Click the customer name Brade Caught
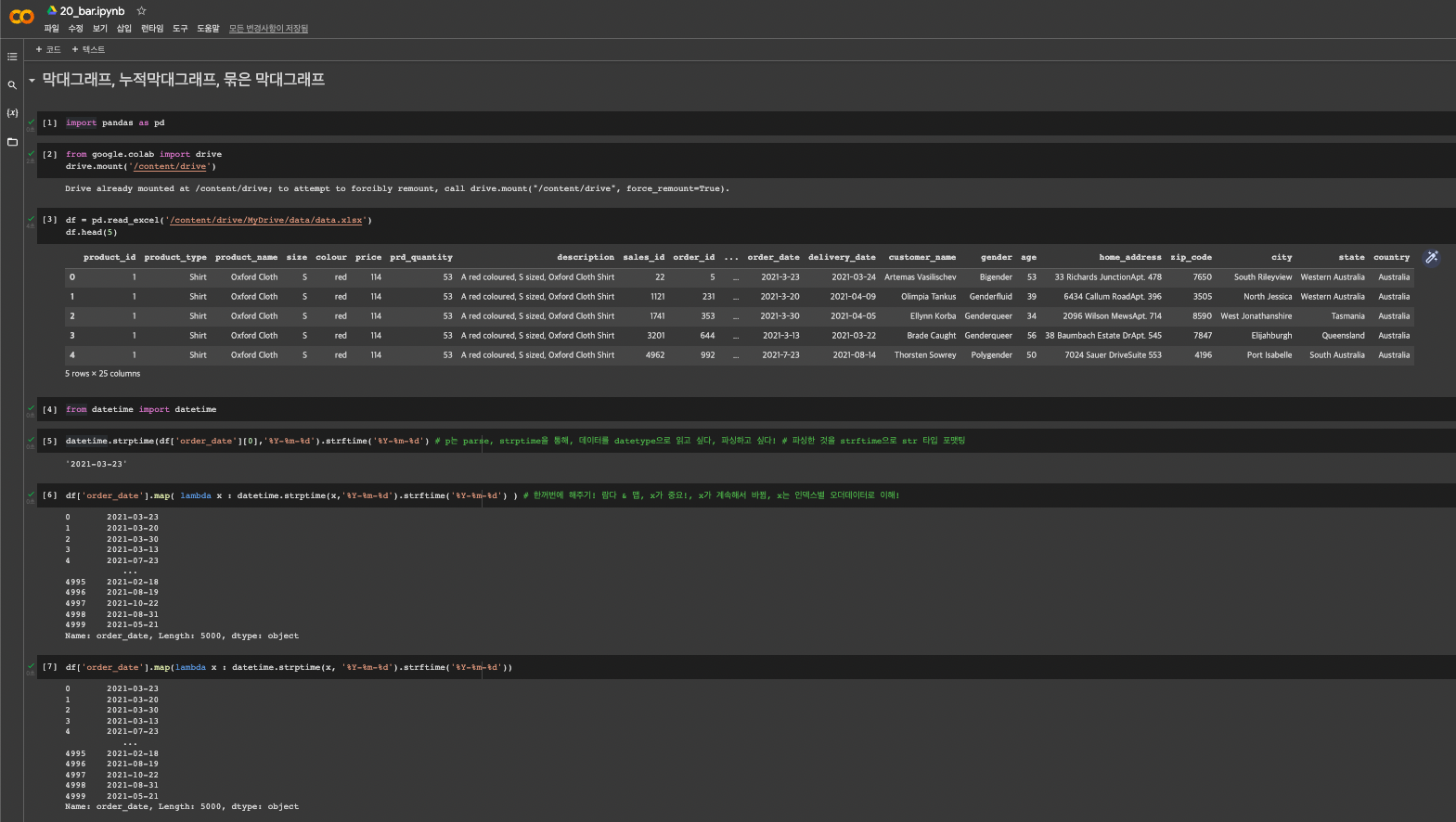Screen dimensions: 1456x822 (x=931, y=335)
